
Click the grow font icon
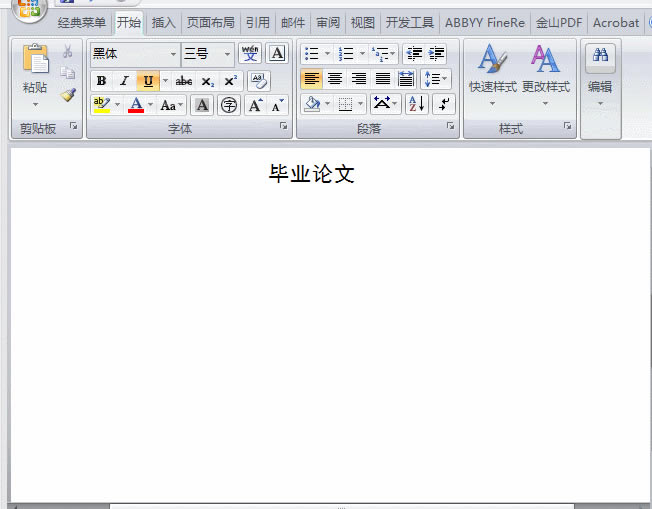tap(255, 105)
